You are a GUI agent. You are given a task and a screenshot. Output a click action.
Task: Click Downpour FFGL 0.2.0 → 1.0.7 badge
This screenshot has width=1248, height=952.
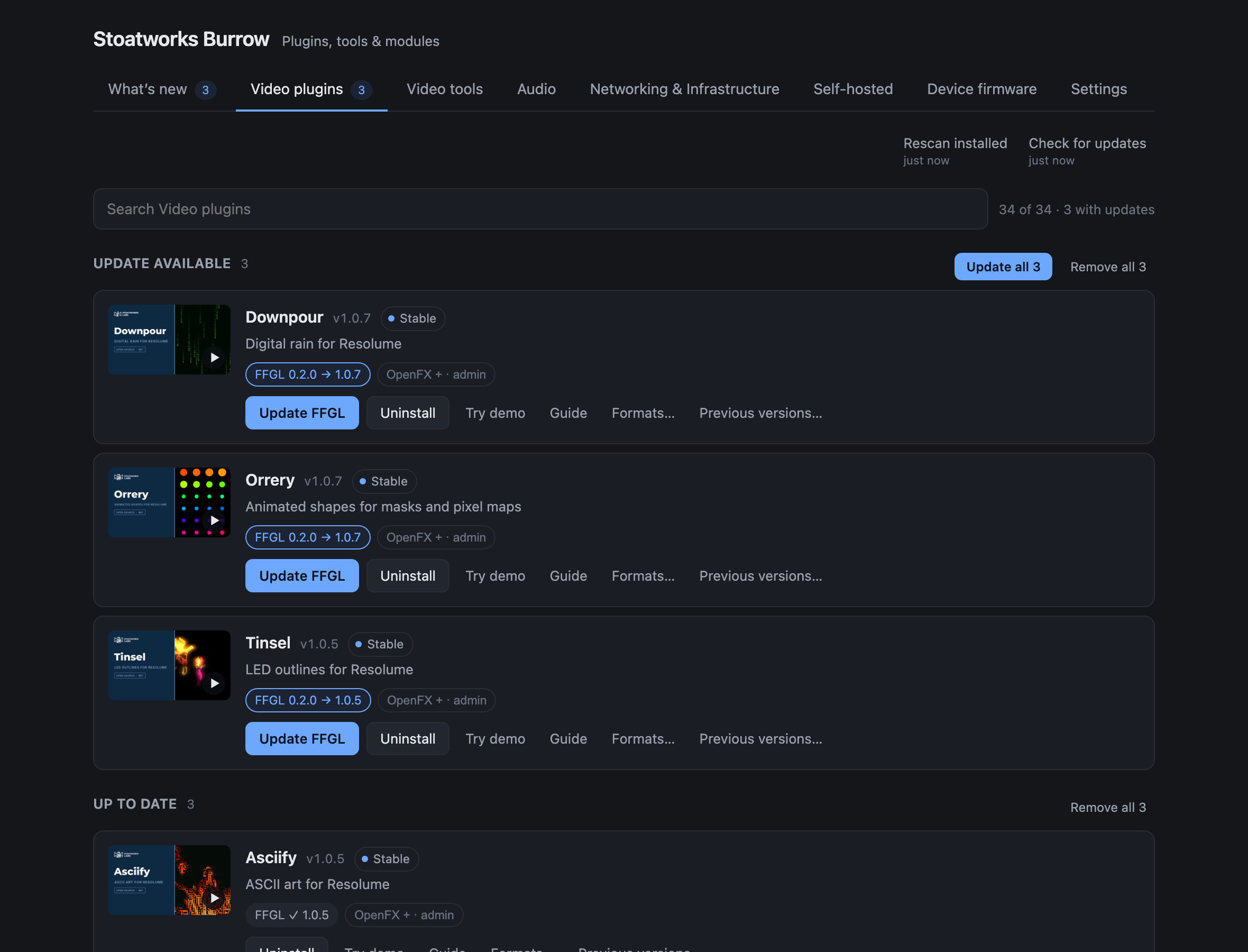coord(308,374)
